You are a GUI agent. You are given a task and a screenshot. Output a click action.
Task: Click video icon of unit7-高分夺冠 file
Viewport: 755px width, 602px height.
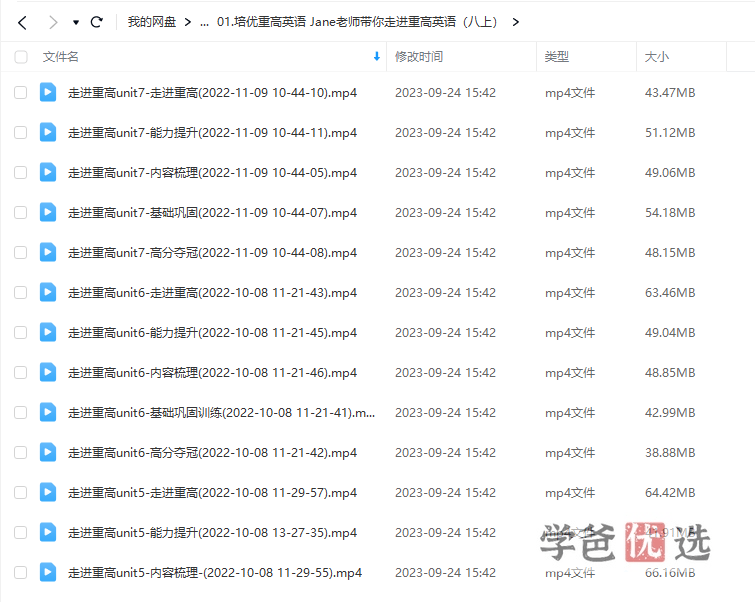pyautogui.click(x=48, y=252)
